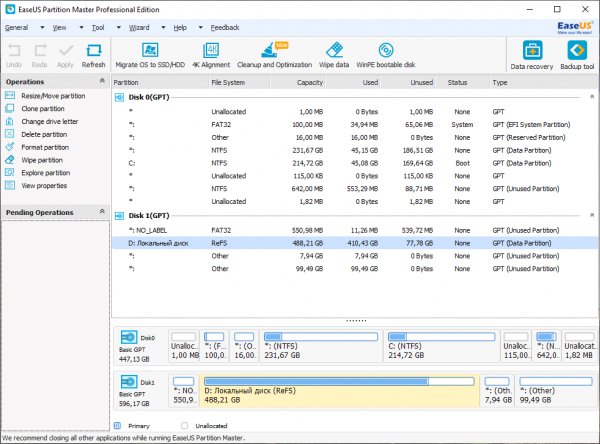Sort by the Capacity column header
This screenshot has width=600, height=444.
pyautogui.click(x=298, y=82)
